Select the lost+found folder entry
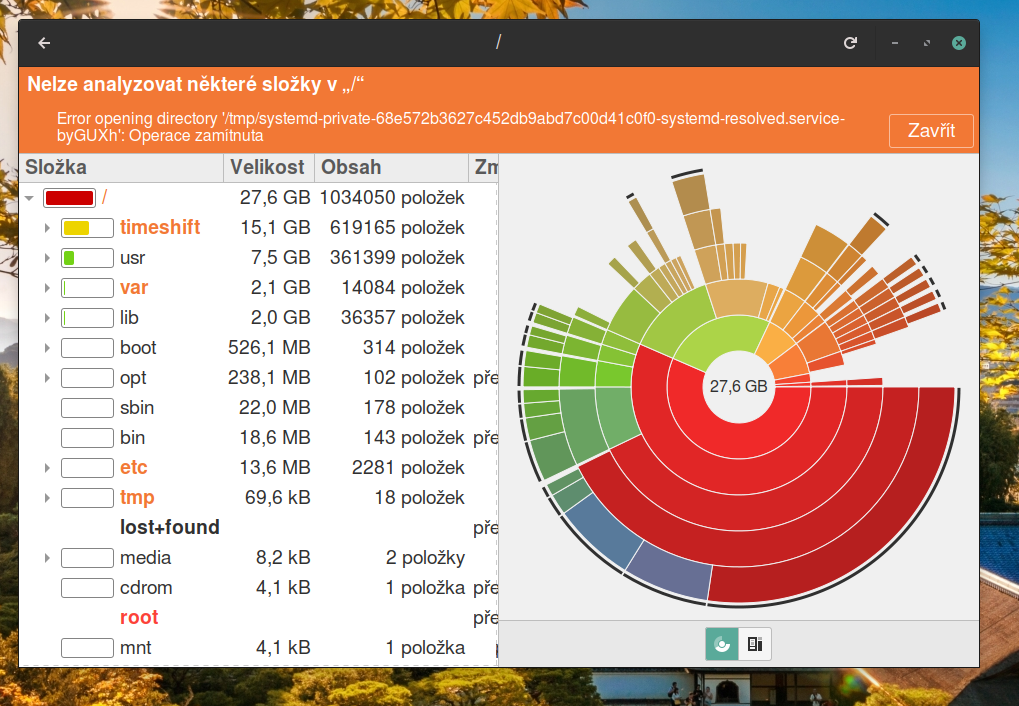 [169, 527]
